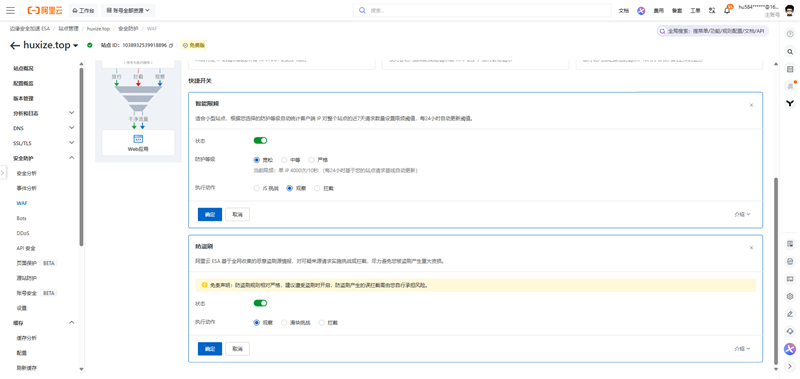
Task: Collapse the 缓存 sidebar section
Action: (x=71, y=322)
